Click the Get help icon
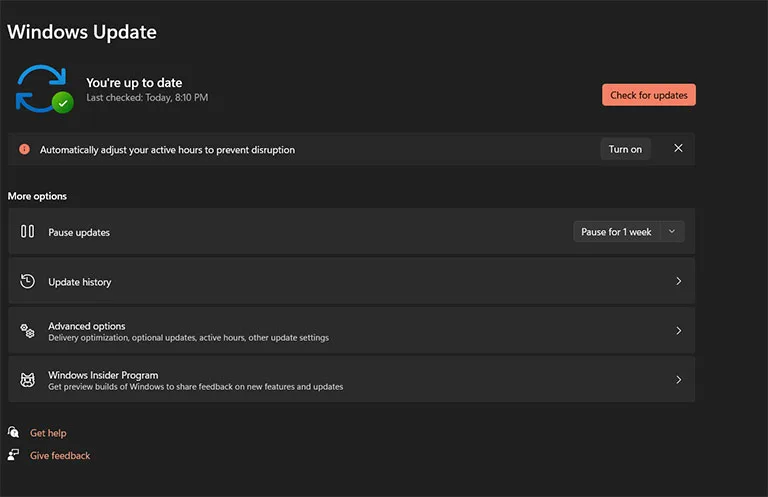This screenshot has height=497, width=768. tap(13, 432)
